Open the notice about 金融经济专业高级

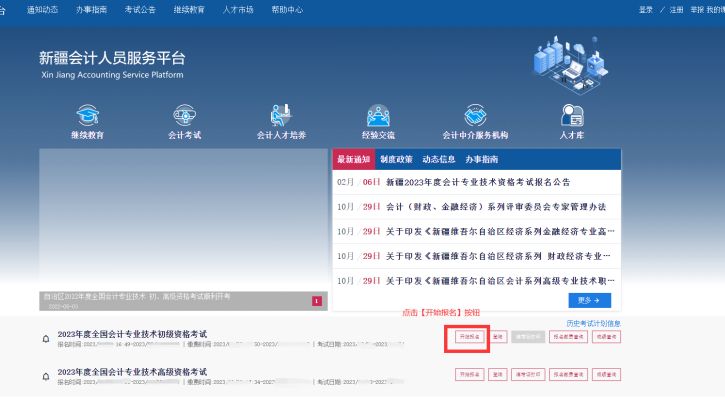(x=500, y=231)
